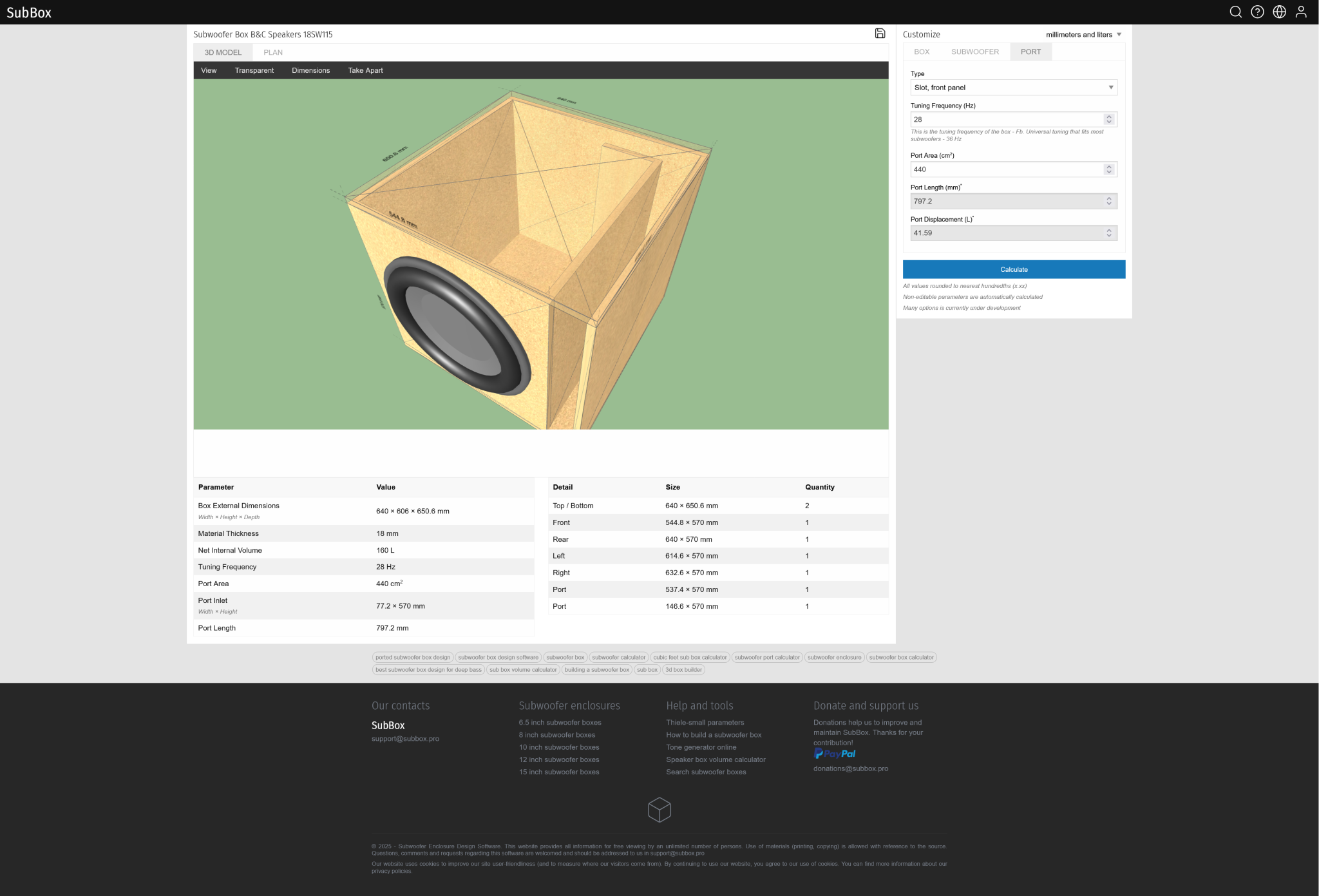The height and width of the screenshot is (896, 1319).
Task: Click the 'sub box' tag
Action: click(x=647, y=670)
